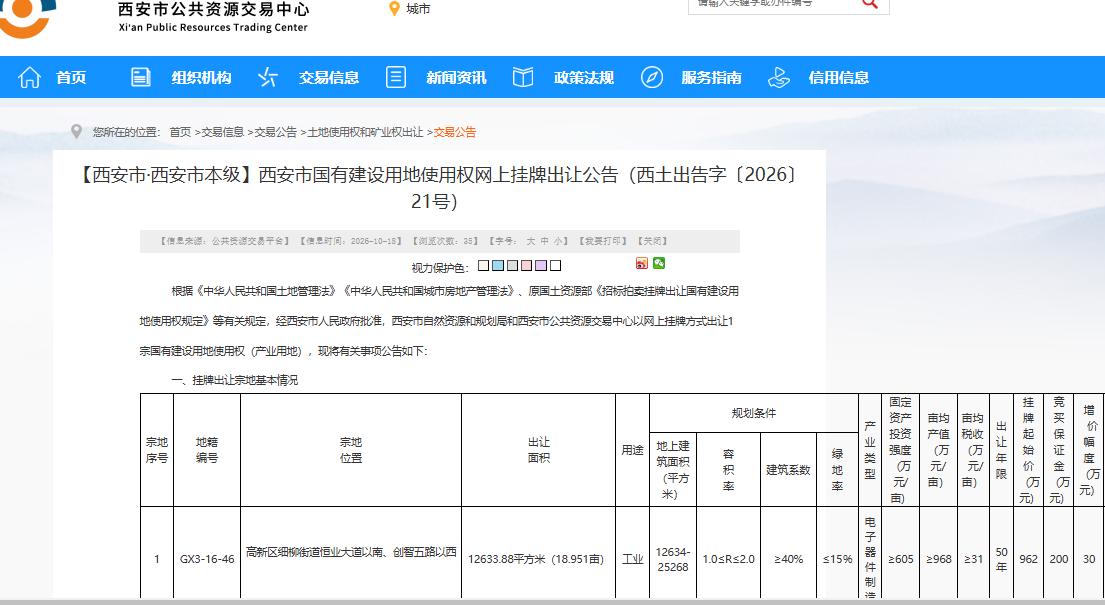
Task: Click the 信息来源: 公共资源交易平台 text
Action: tap(225, 241)
